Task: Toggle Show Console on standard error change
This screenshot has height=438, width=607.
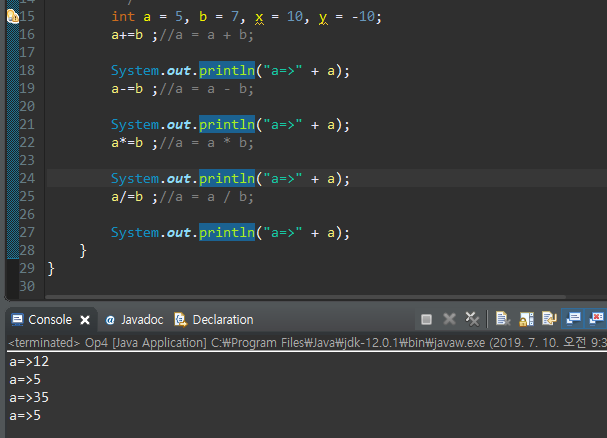Action: pyautogui.click(x=597, y=319)
